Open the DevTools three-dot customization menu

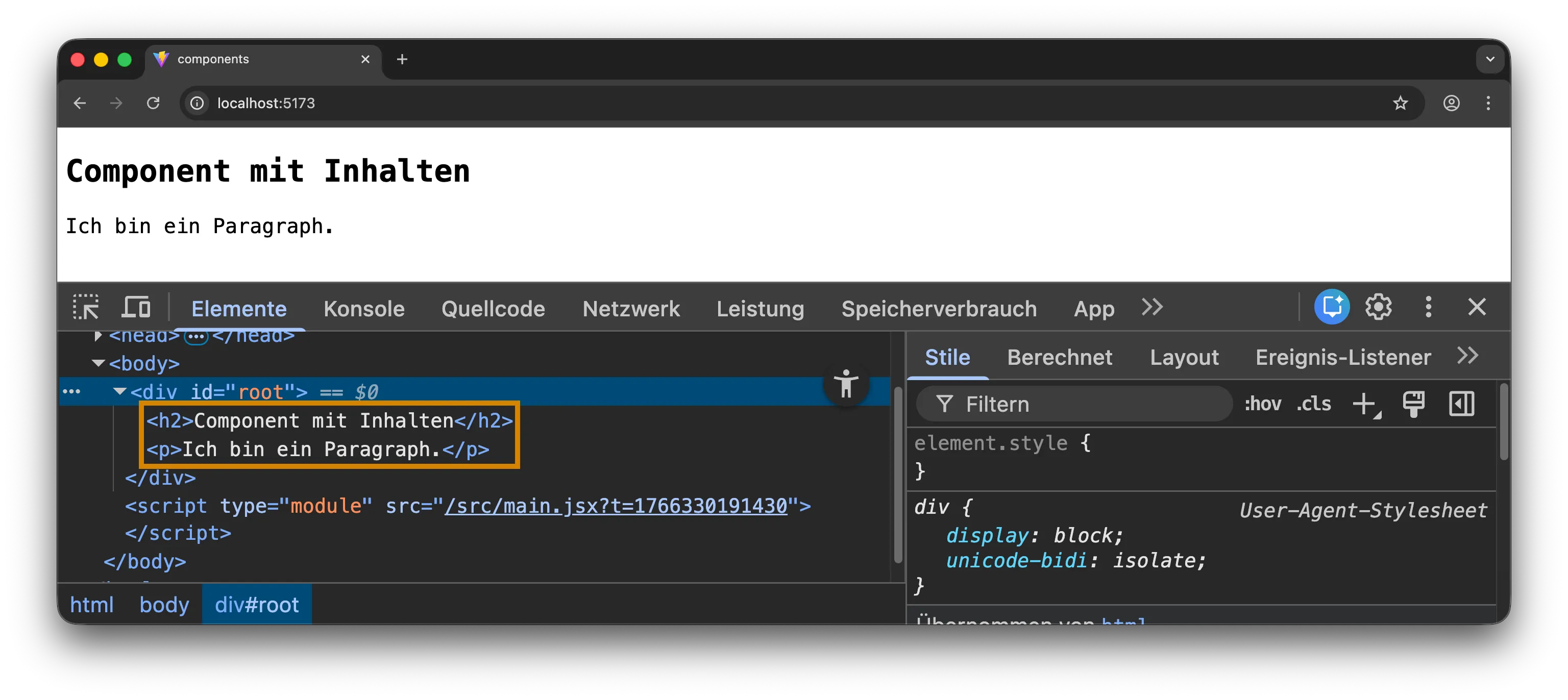click(1429, 307)
